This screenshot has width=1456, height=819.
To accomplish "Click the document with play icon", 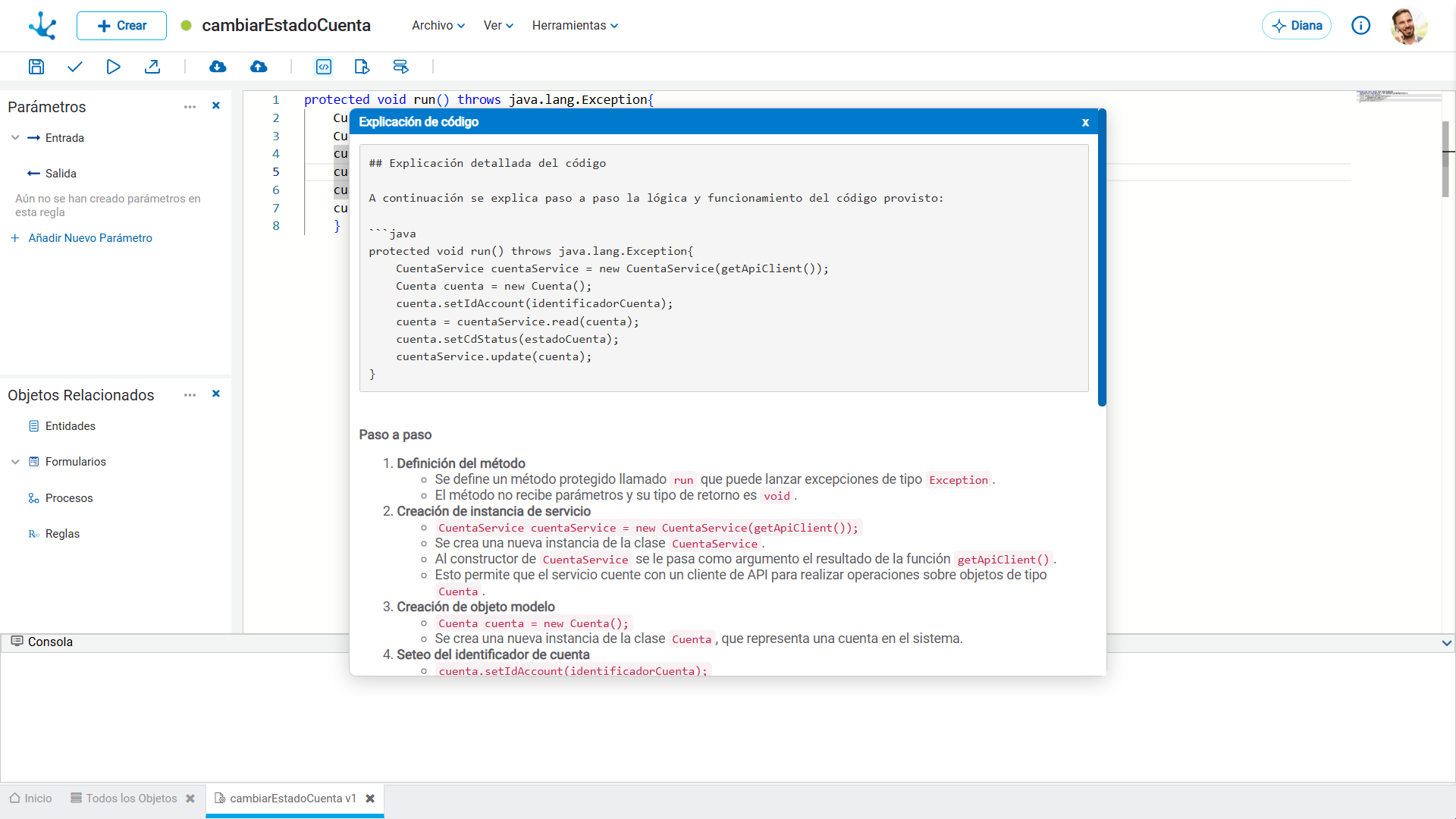I will [362, 67].
